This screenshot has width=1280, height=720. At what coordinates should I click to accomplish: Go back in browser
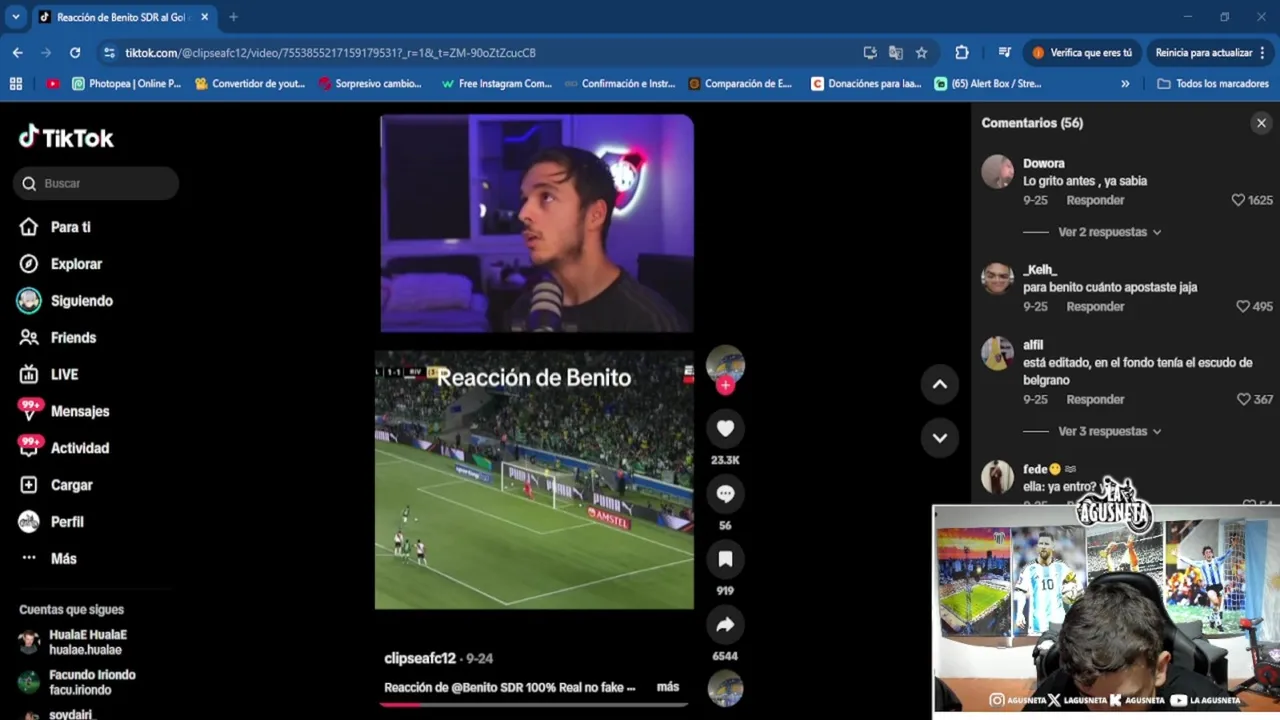(17, 52)
